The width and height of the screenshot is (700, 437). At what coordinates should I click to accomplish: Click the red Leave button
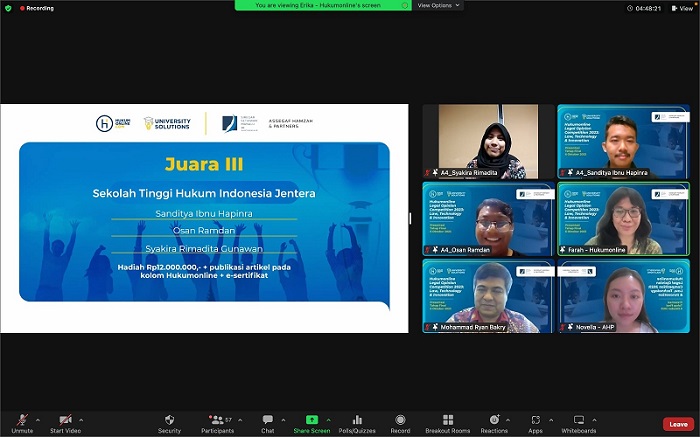(x=678, y=424)
